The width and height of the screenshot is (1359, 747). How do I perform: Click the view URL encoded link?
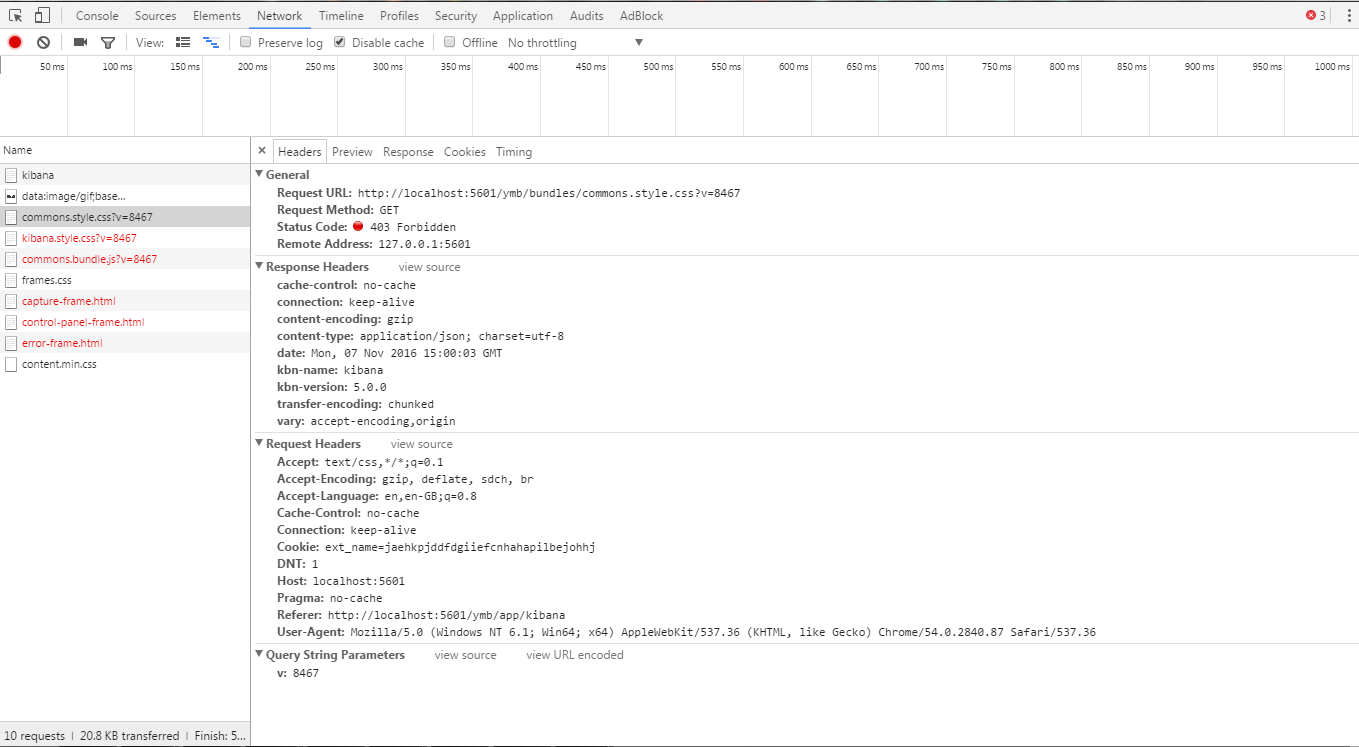click(575, 655)
